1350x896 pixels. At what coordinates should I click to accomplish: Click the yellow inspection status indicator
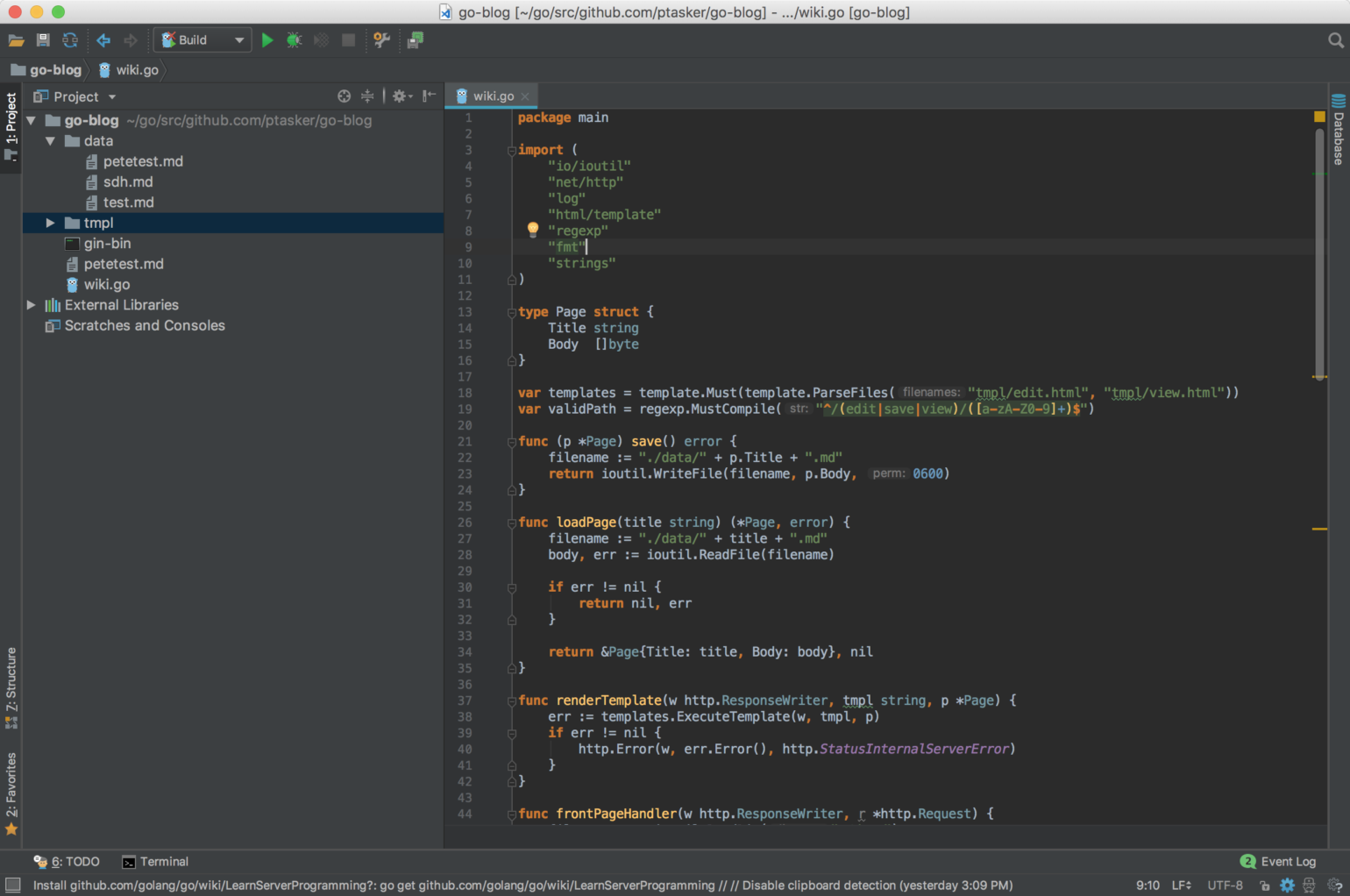[x=1319, y=117]
